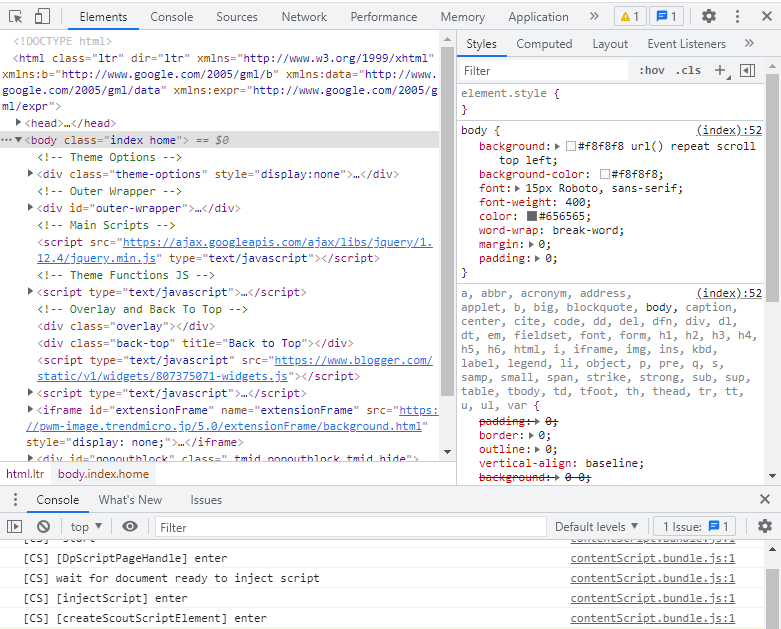Open the Memory tab

click(462, 17)
